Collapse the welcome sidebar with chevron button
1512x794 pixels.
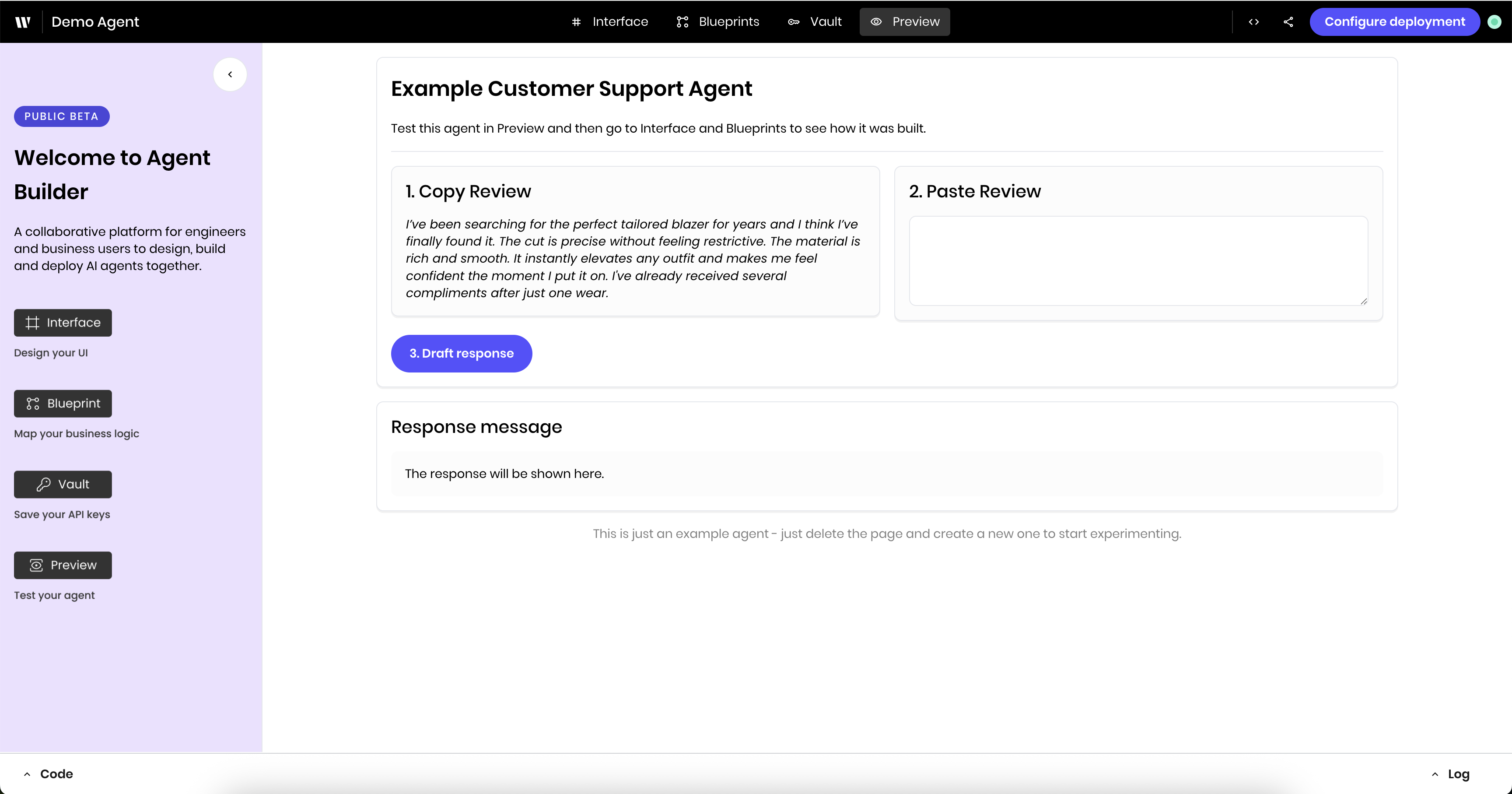coord(230,74)
